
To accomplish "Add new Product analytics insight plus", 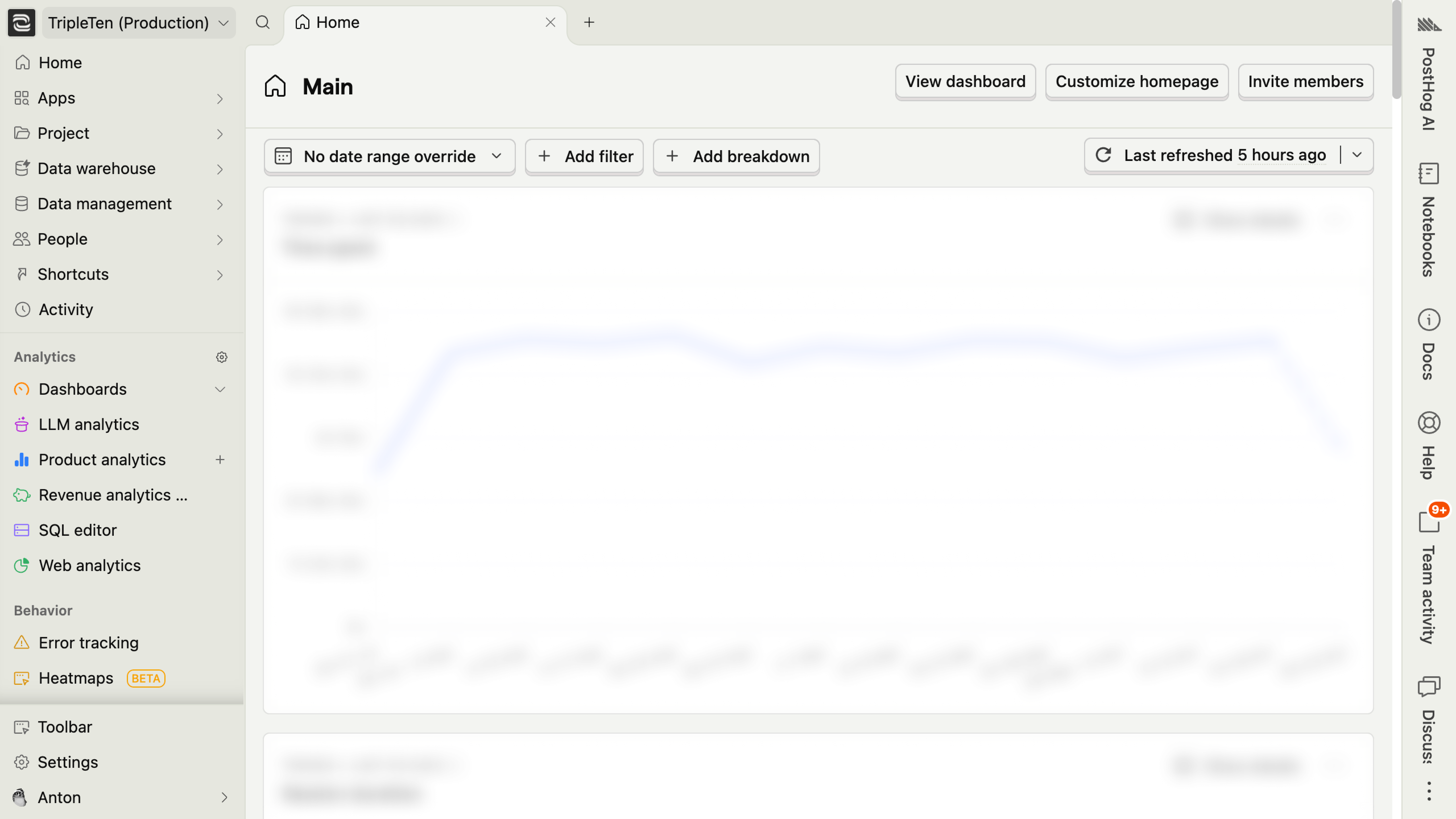I will click(220, 460).
